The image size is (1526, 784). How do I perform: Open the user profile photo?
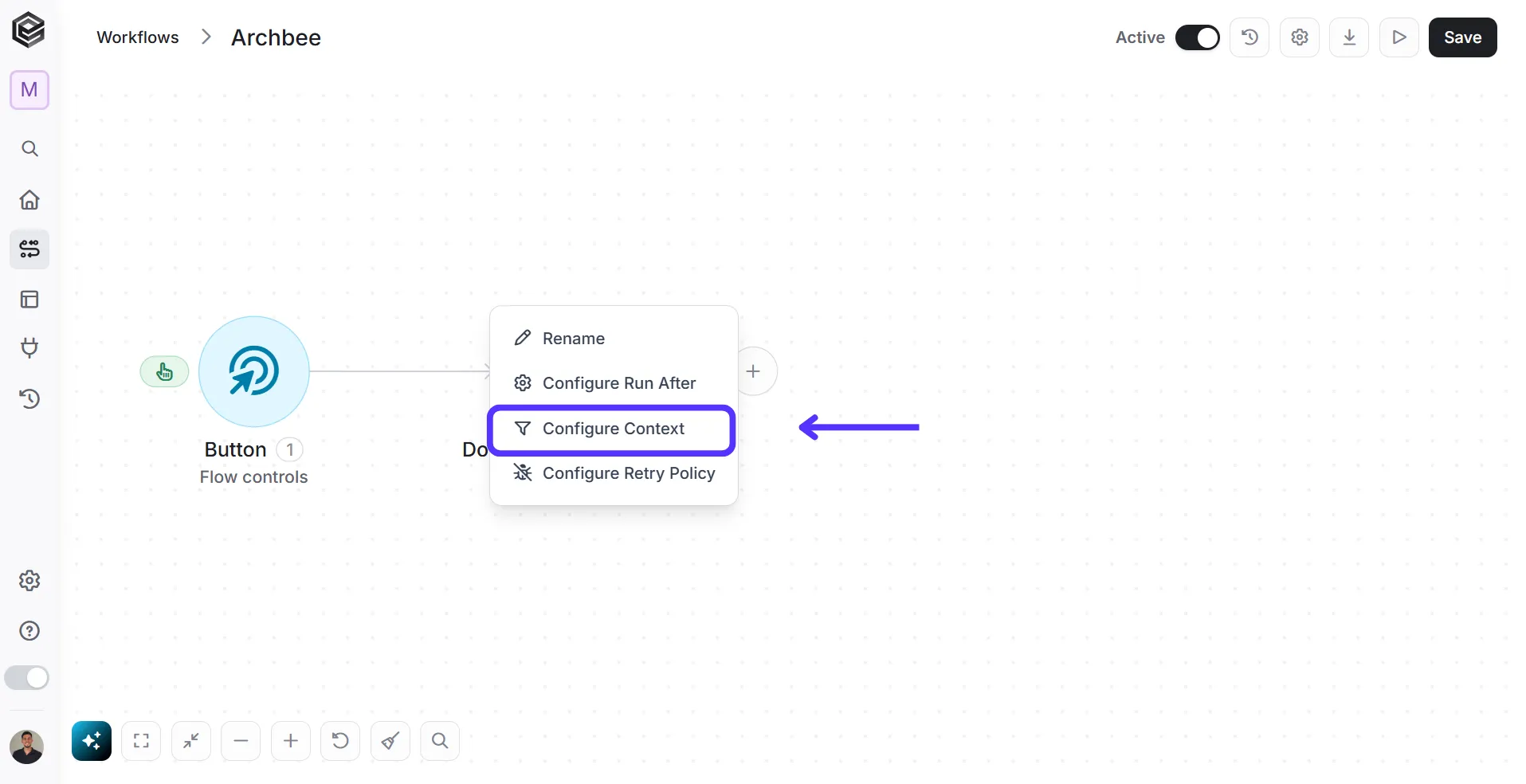[x=26, y=747]
